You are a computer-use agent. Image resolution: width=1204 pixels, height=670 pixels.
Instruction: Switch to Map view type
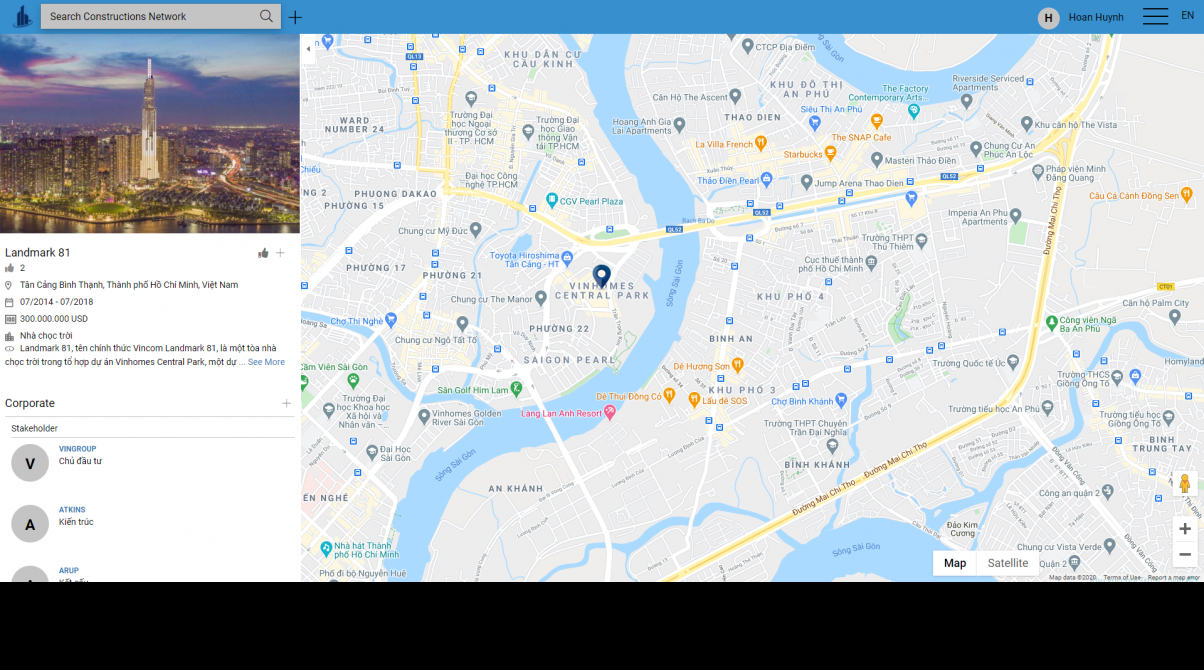pos(955,563)
